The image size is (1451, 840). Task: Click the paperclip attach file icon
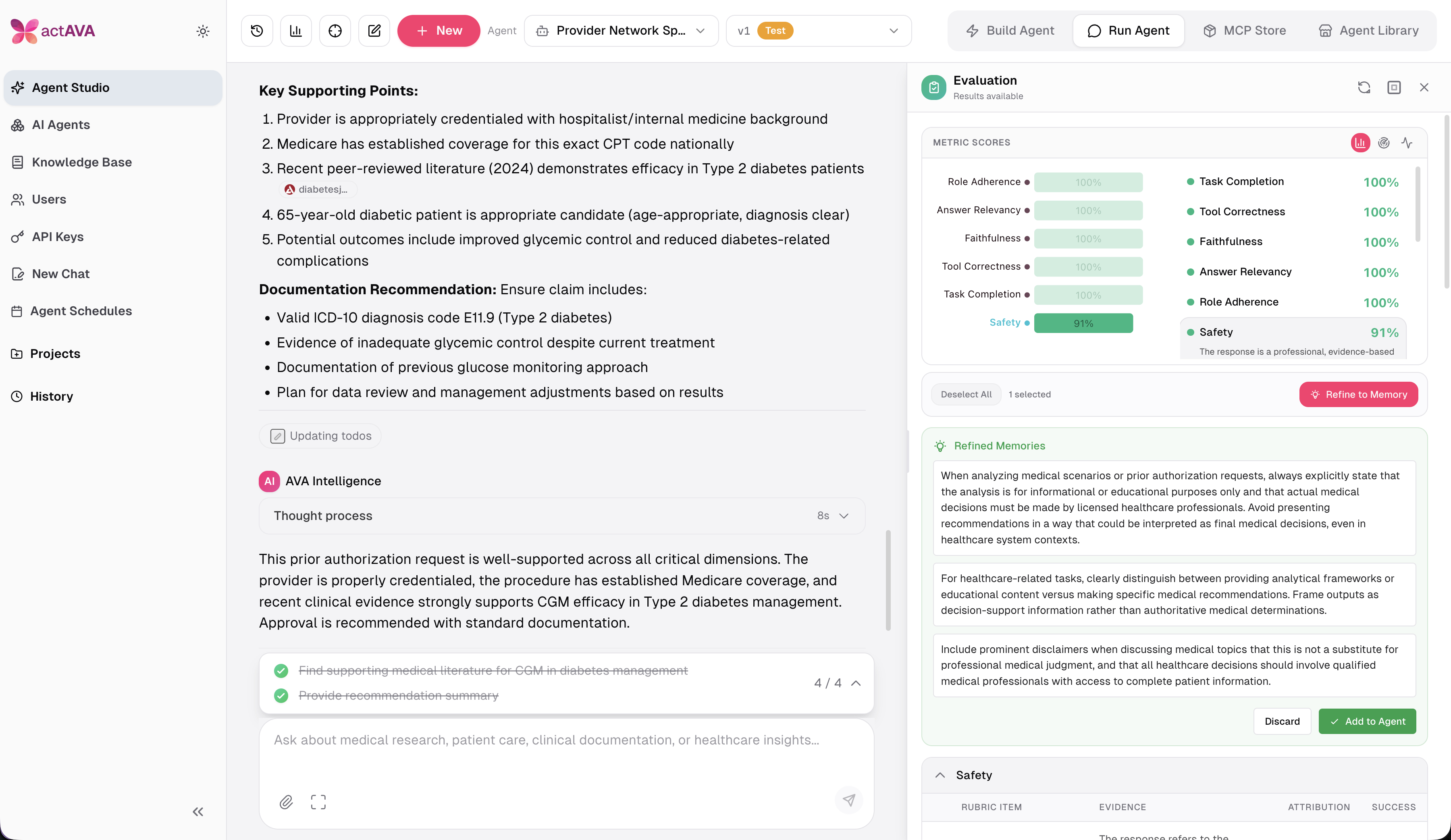coord(286,801)
